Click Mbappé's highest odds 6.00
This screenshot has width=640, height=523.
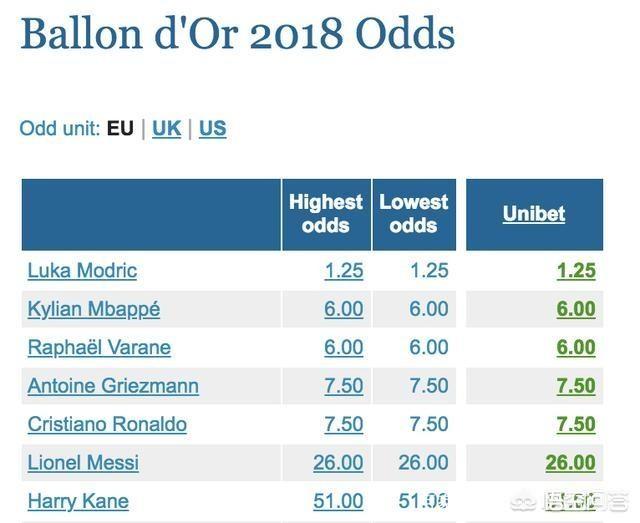click(343, 309)
